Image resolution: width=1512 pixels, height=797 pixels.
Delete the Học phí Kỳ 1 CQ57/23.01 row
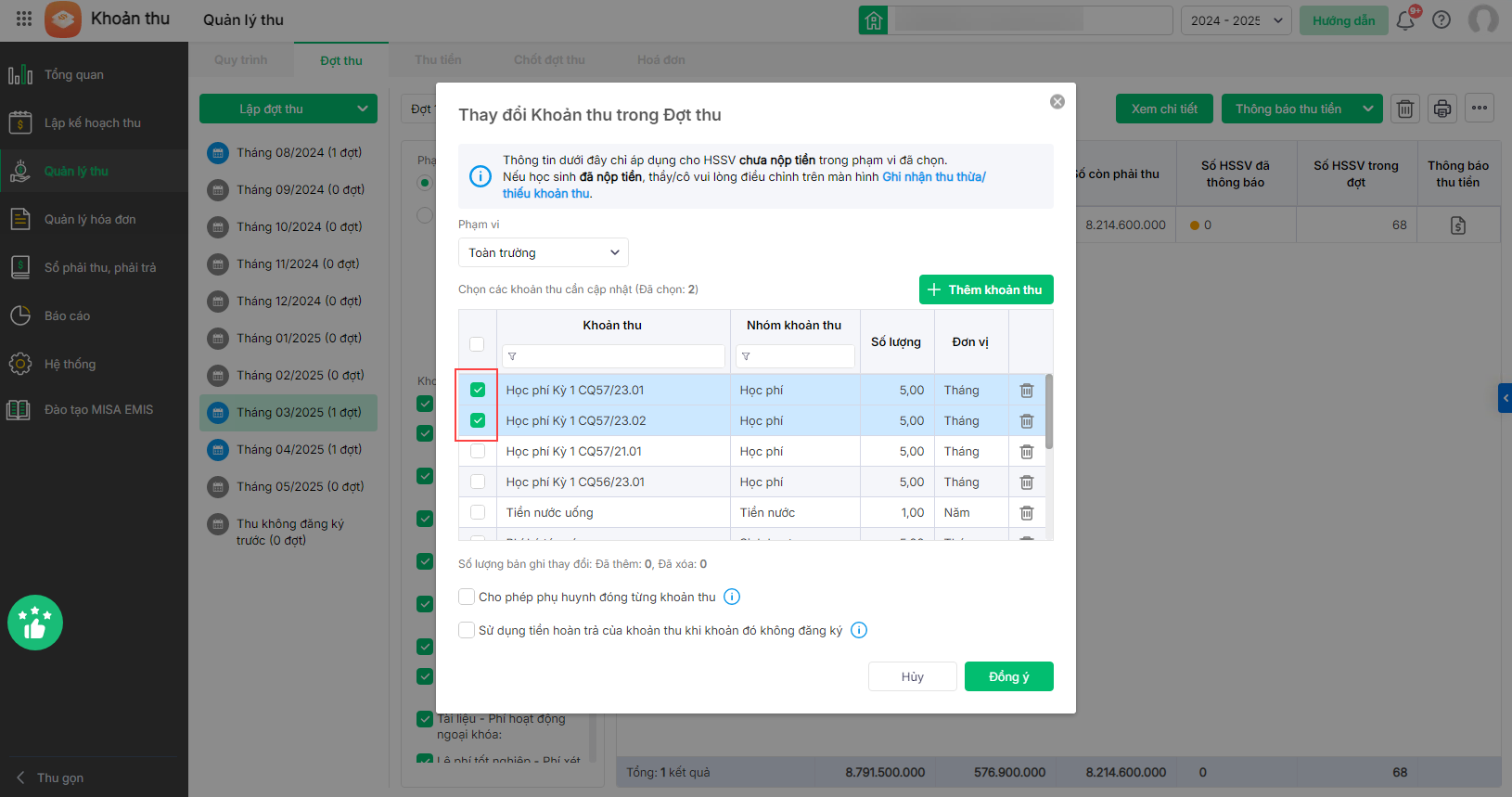tap(1026, 391)
